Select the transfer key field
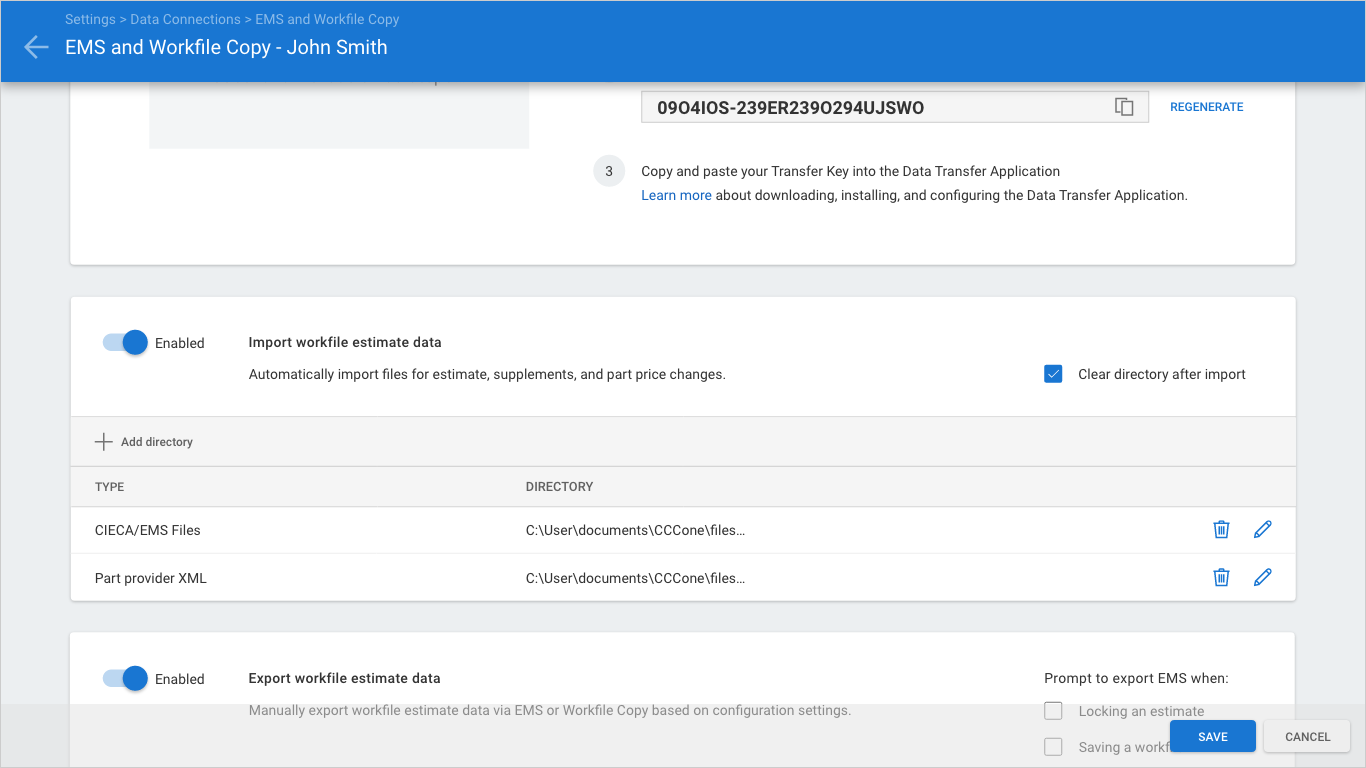Screen dimensions: 1366x768 (895, 107)
